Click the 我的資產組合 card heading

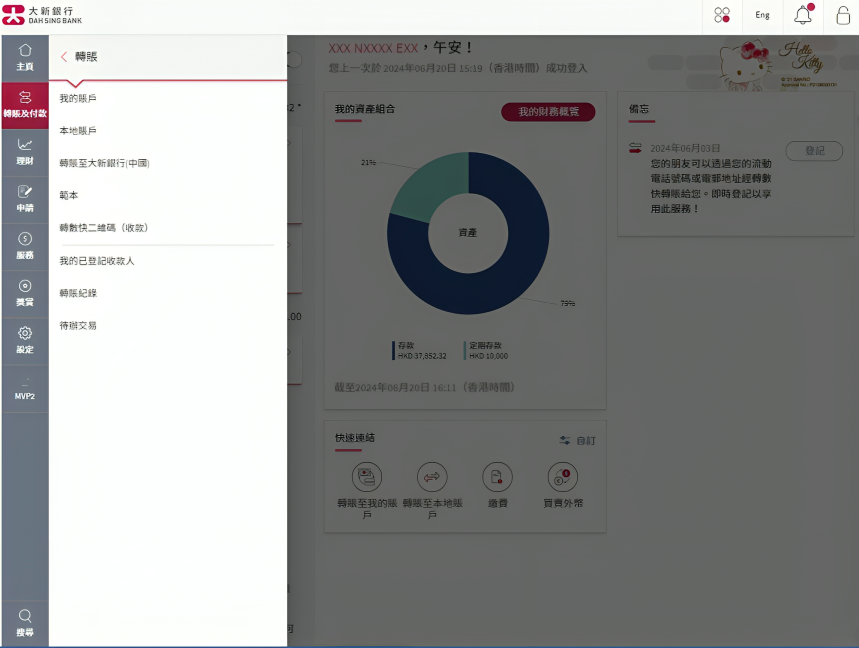(365, 109)
